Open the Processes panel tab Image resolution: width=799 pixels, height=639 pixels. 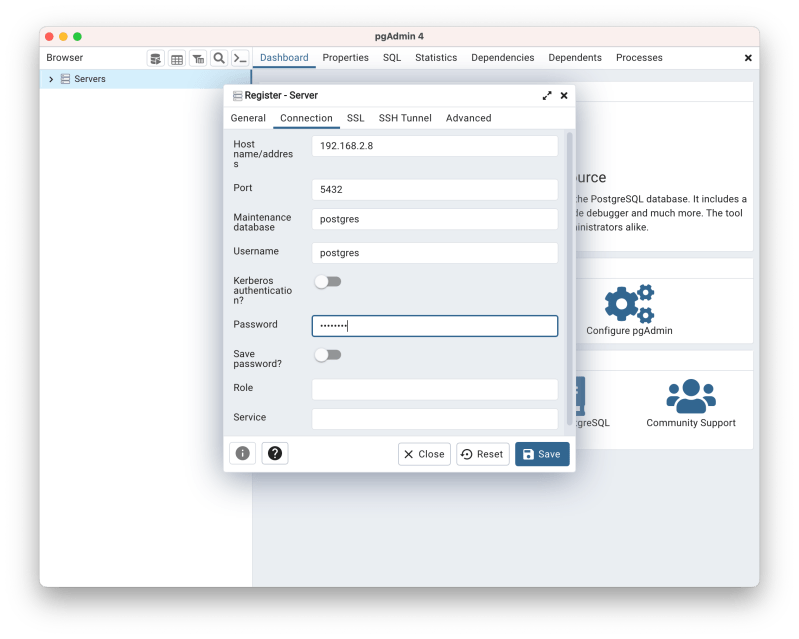click(640, 58)
